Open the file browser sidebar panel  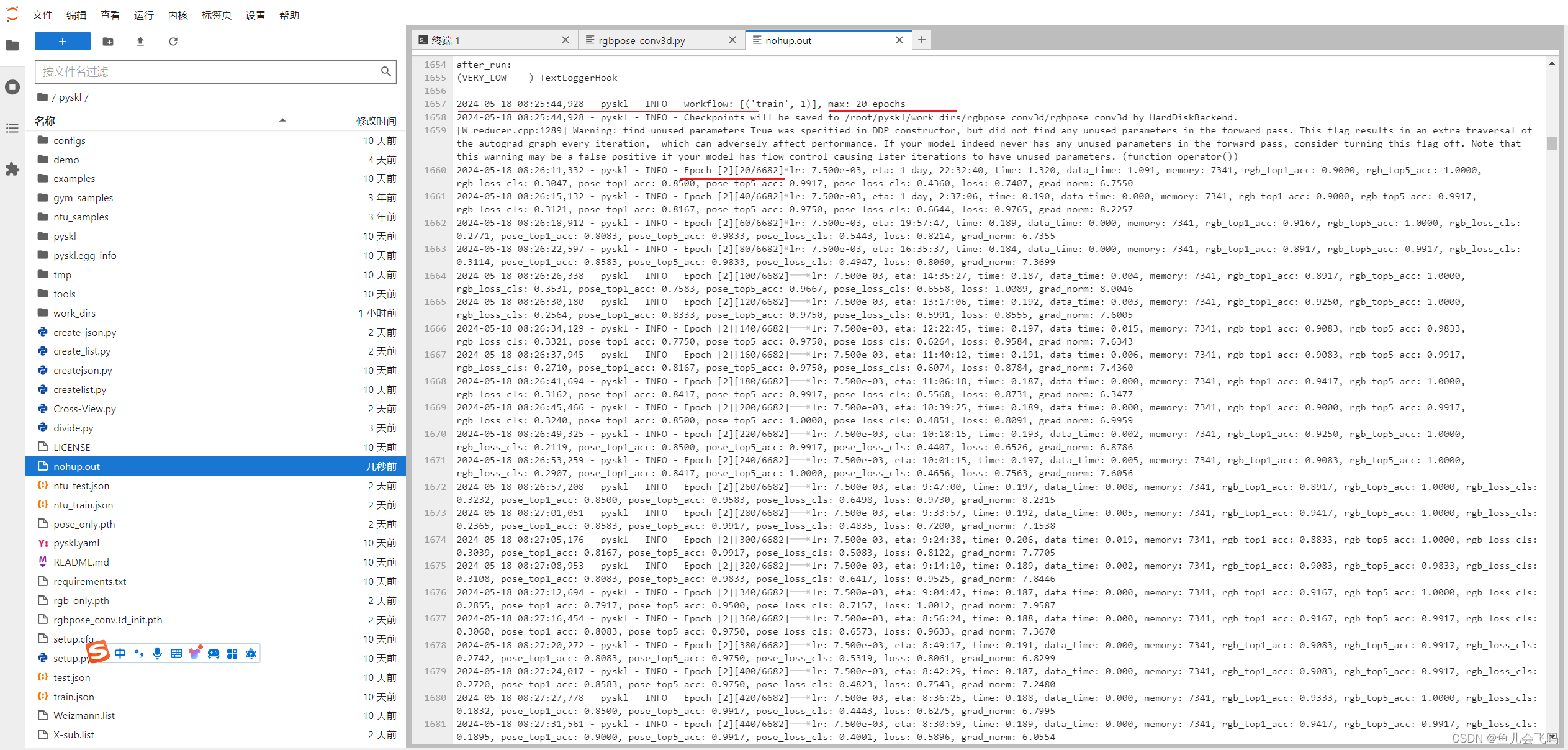point(12,45)
